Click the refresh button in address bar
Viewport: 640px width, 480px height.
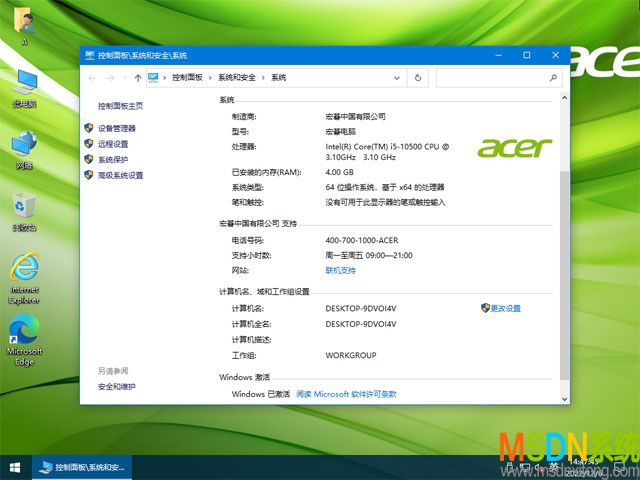click(x=418, y=78)
